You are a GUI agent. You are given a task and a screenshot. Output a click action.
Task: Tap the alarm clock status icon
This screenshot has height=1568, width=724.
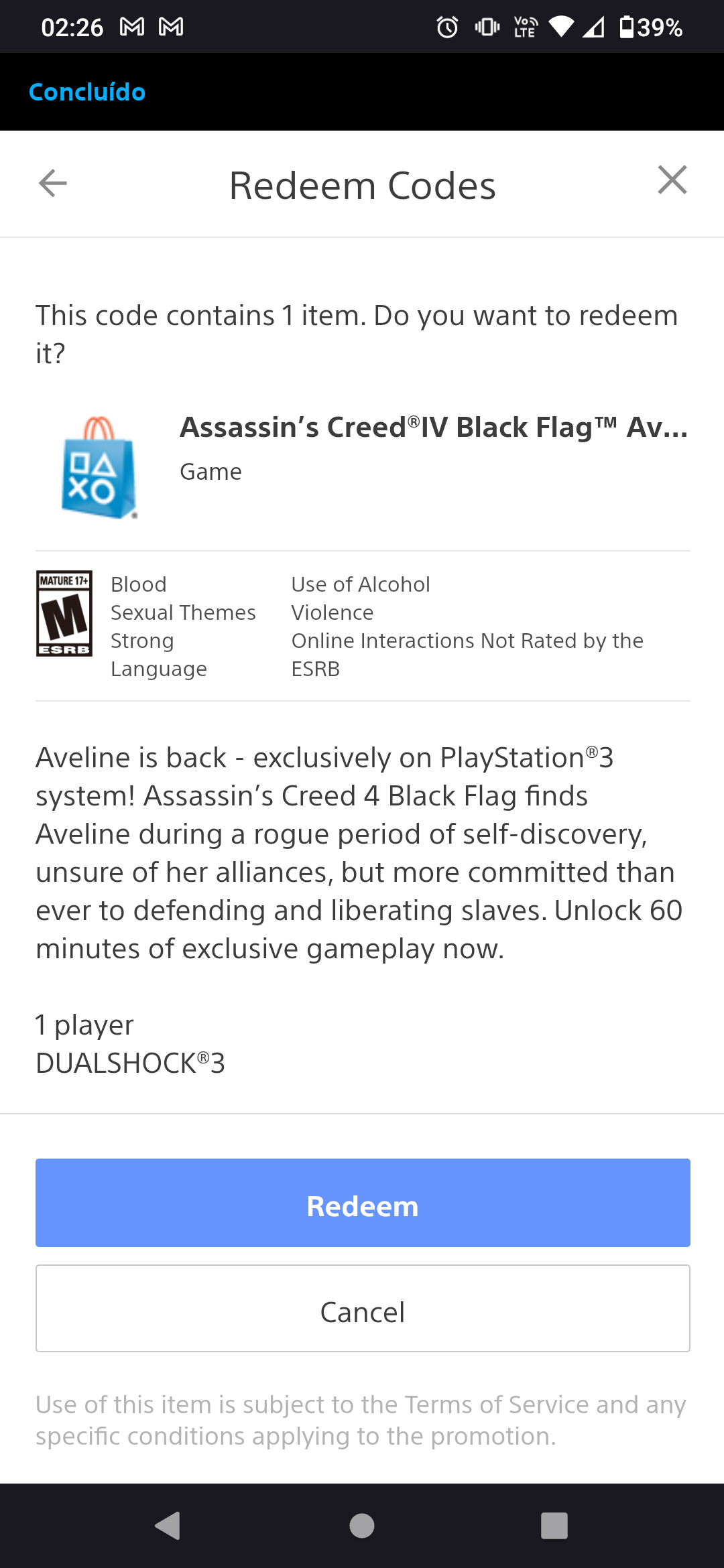[x=447, y=27]
